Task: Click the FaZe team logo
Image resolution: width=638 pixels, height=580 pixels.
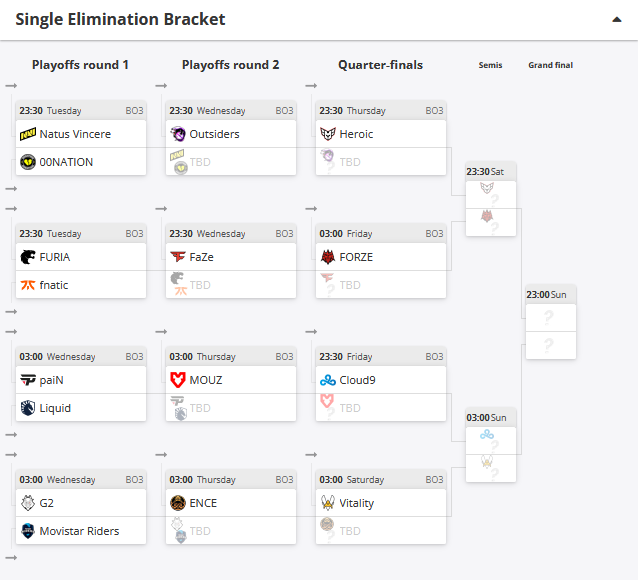Action: point(178,257)
